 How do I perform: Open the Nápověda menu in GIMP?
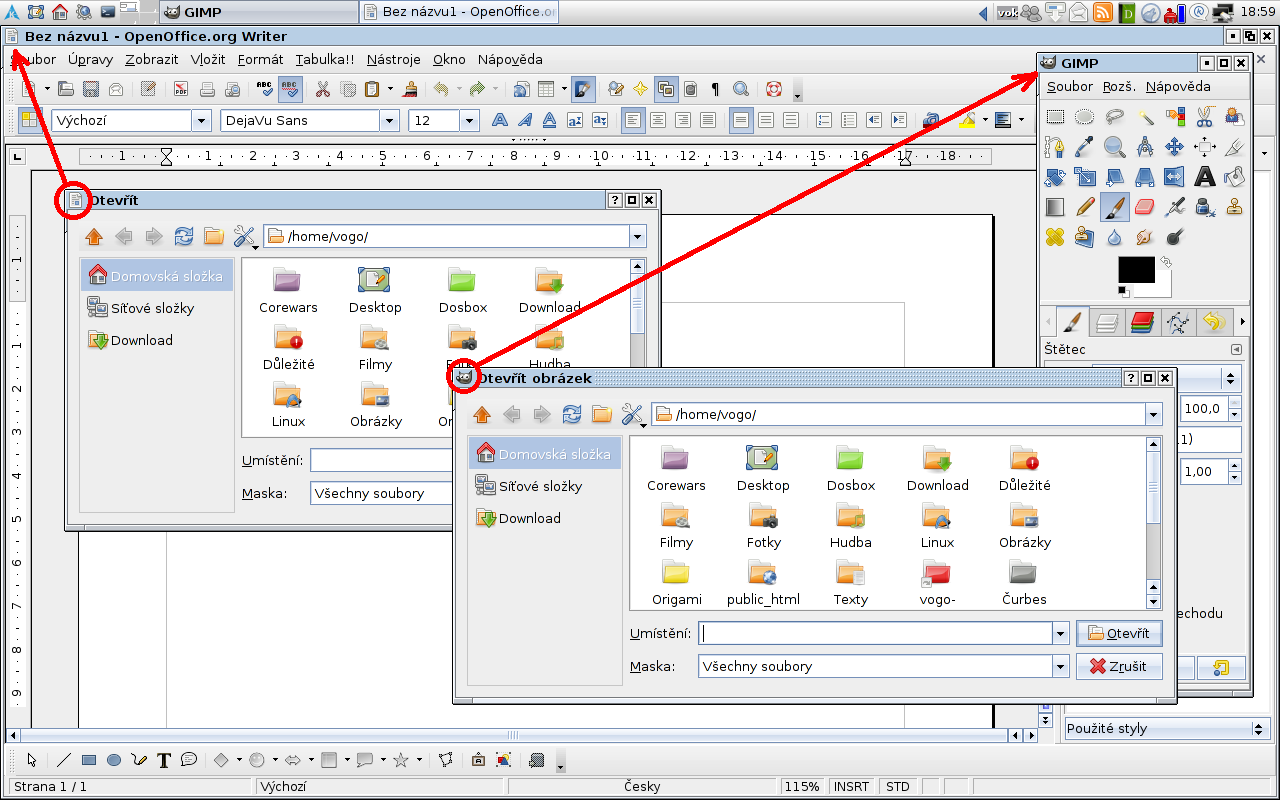1178,87
